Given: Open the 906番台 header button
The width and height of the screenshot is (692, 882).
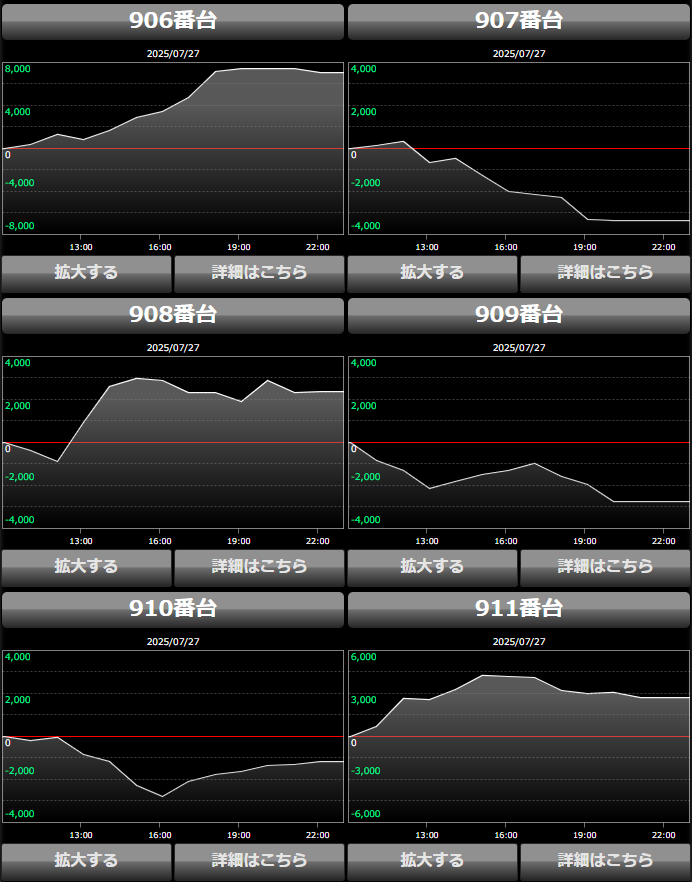Looking at the screenshot, I should point(173,22).
